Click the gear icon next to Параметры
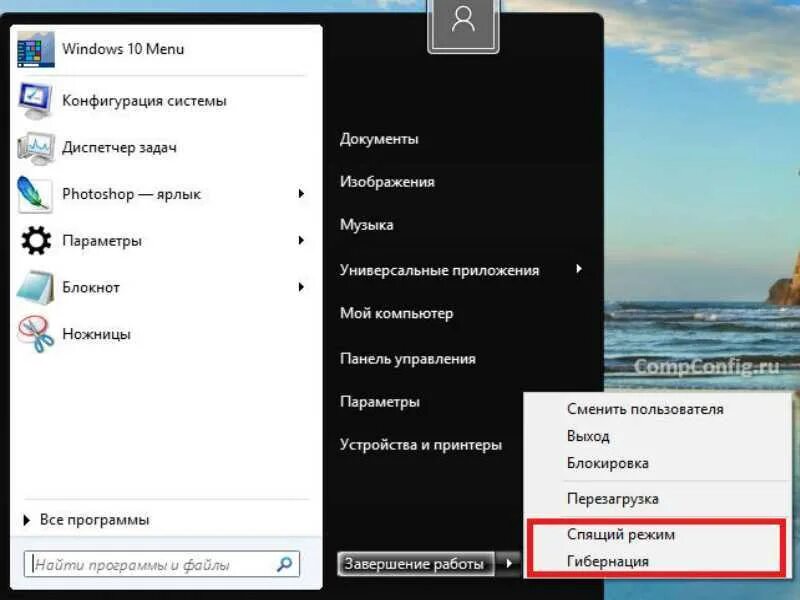This screenshot has height=600, width=800. (x=36, y=240)
